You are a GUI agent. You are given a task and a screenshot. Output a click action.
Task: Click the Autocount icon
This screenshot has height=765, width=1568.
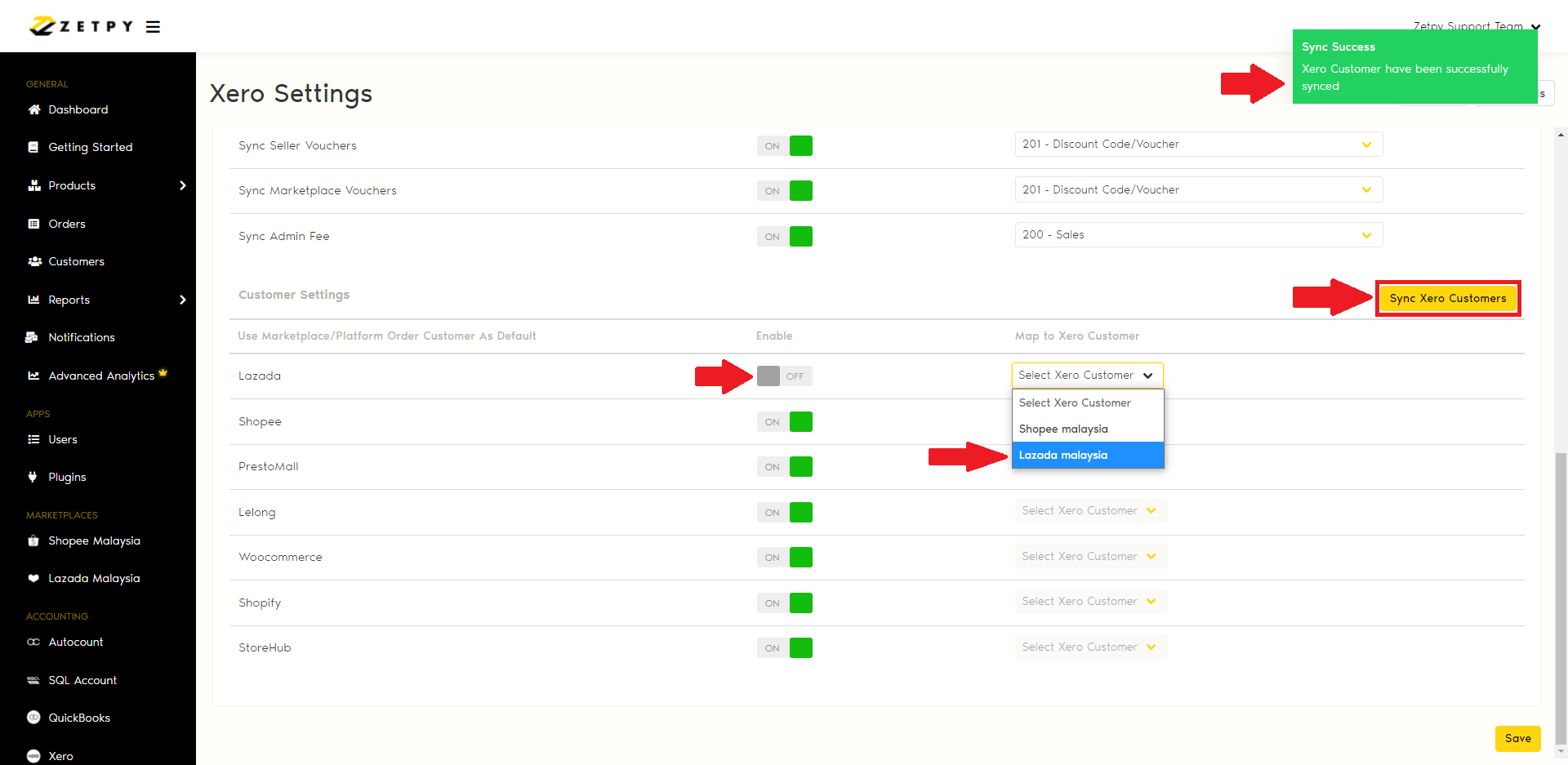pyautogui.click(x=33, y=642)
